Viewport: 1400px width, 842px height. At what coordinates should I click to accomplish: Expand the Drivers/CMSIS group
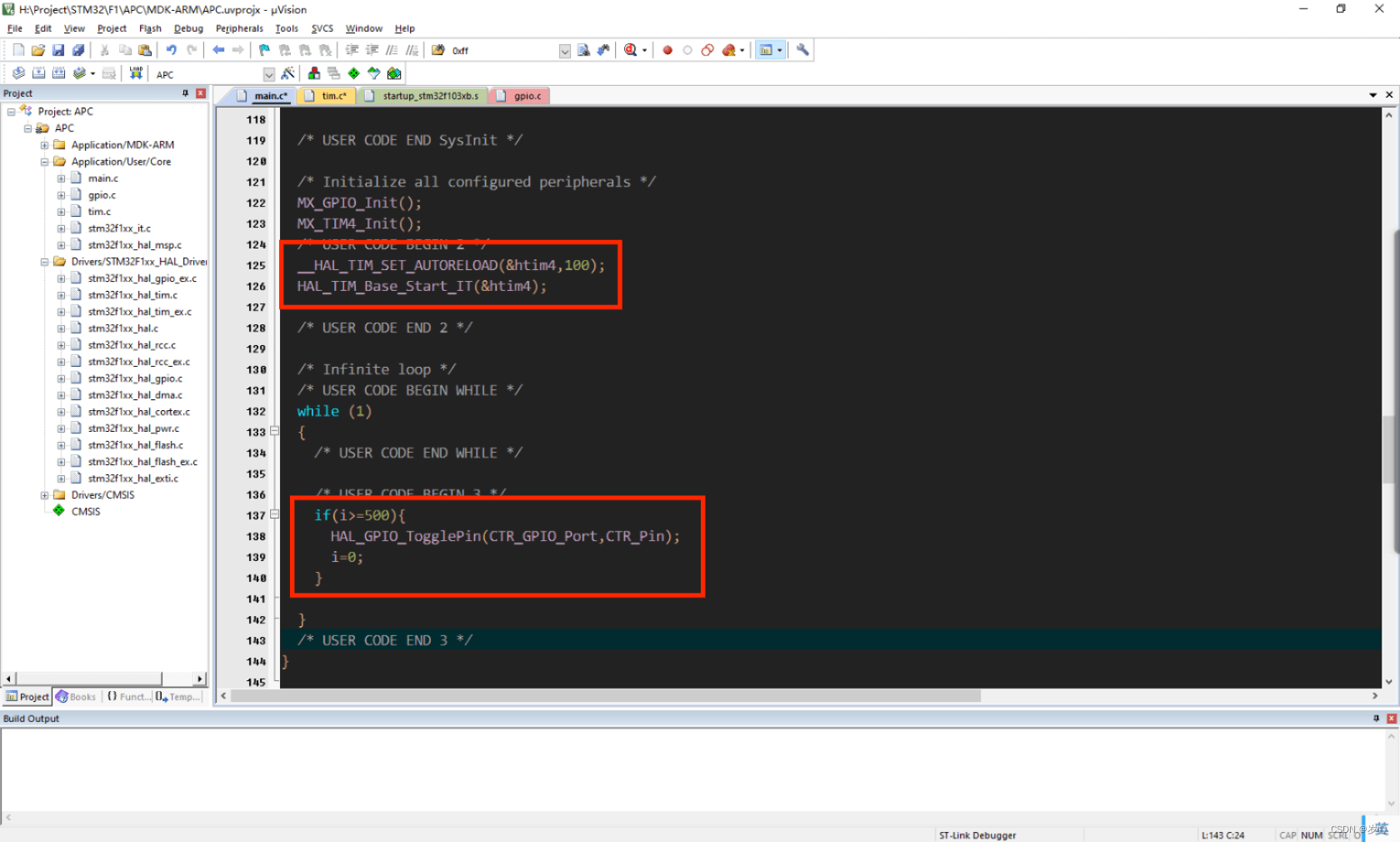[45, 495]
